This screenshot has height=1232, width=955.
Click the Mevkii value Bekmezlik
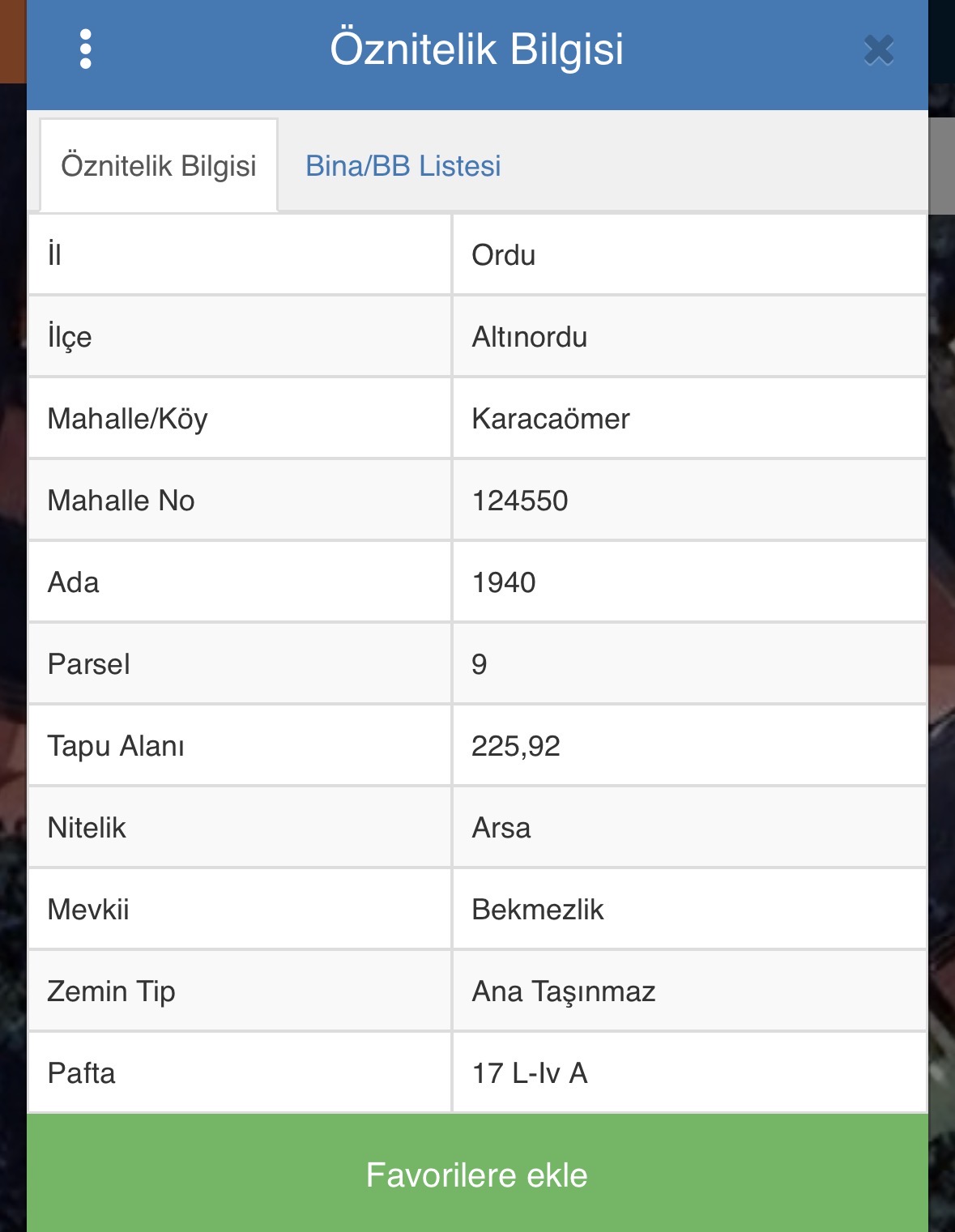point(538,910)
